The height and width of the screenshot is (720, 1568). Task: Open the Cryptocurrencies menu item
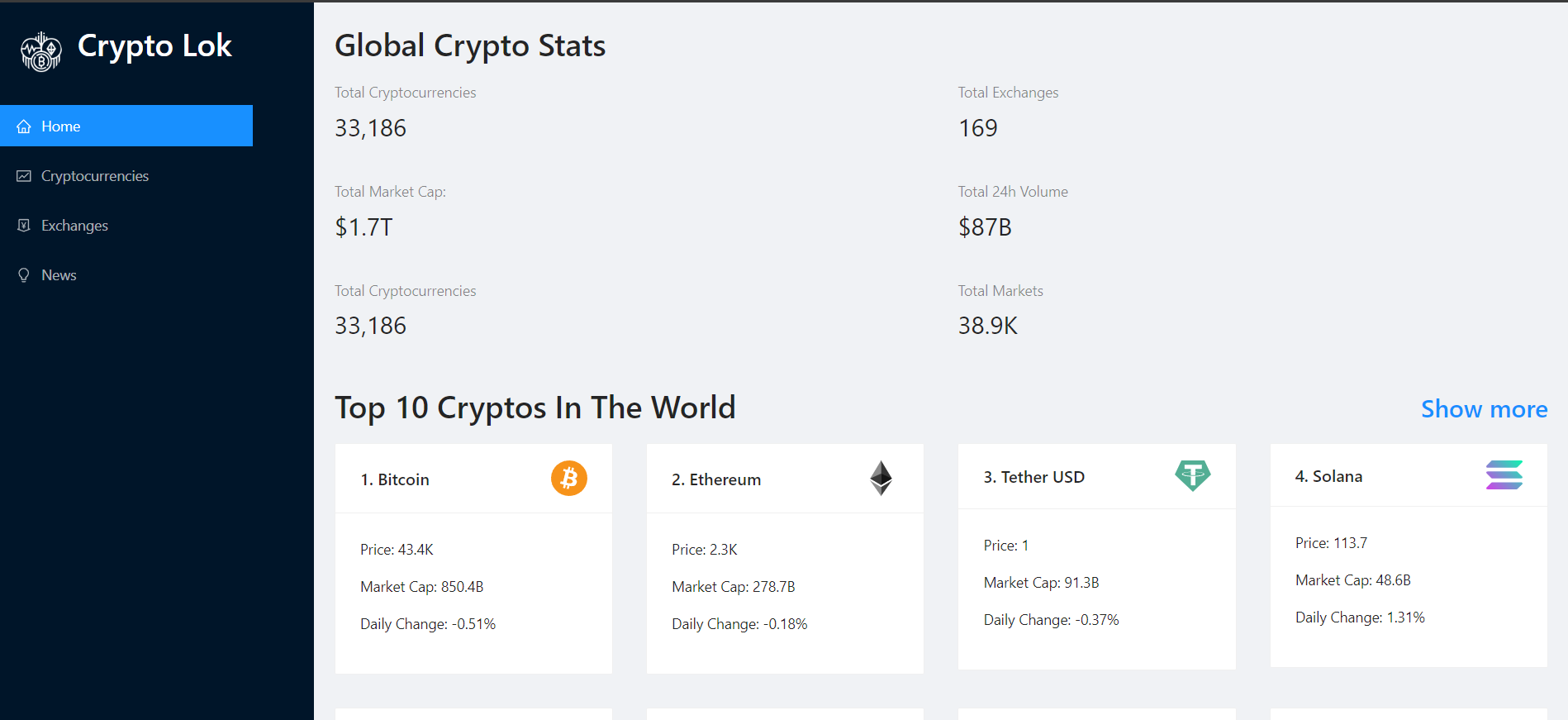126,176
